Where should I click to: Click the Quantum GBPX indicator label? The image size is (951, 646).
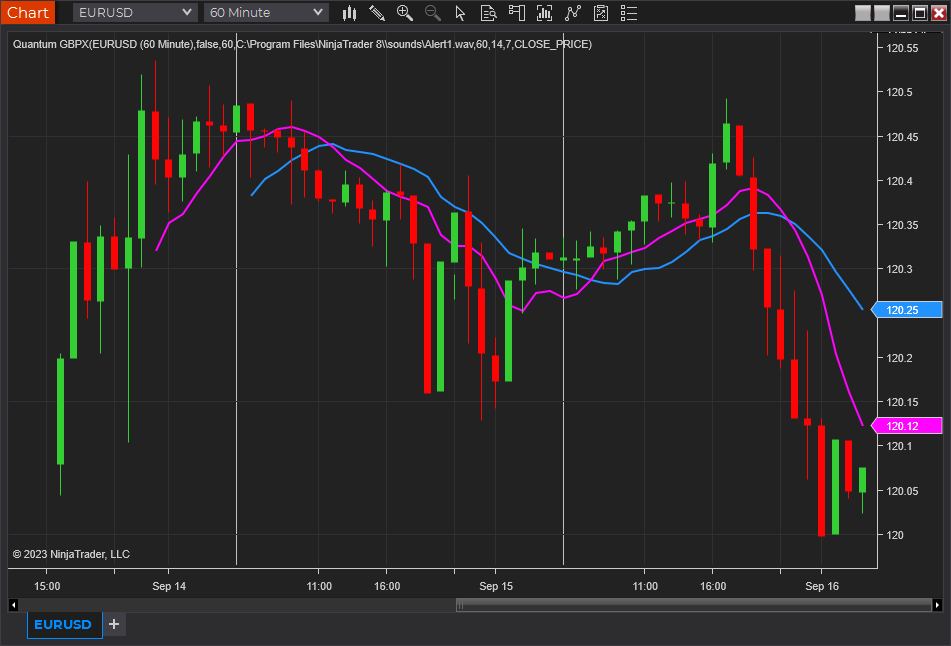point(302,44)
